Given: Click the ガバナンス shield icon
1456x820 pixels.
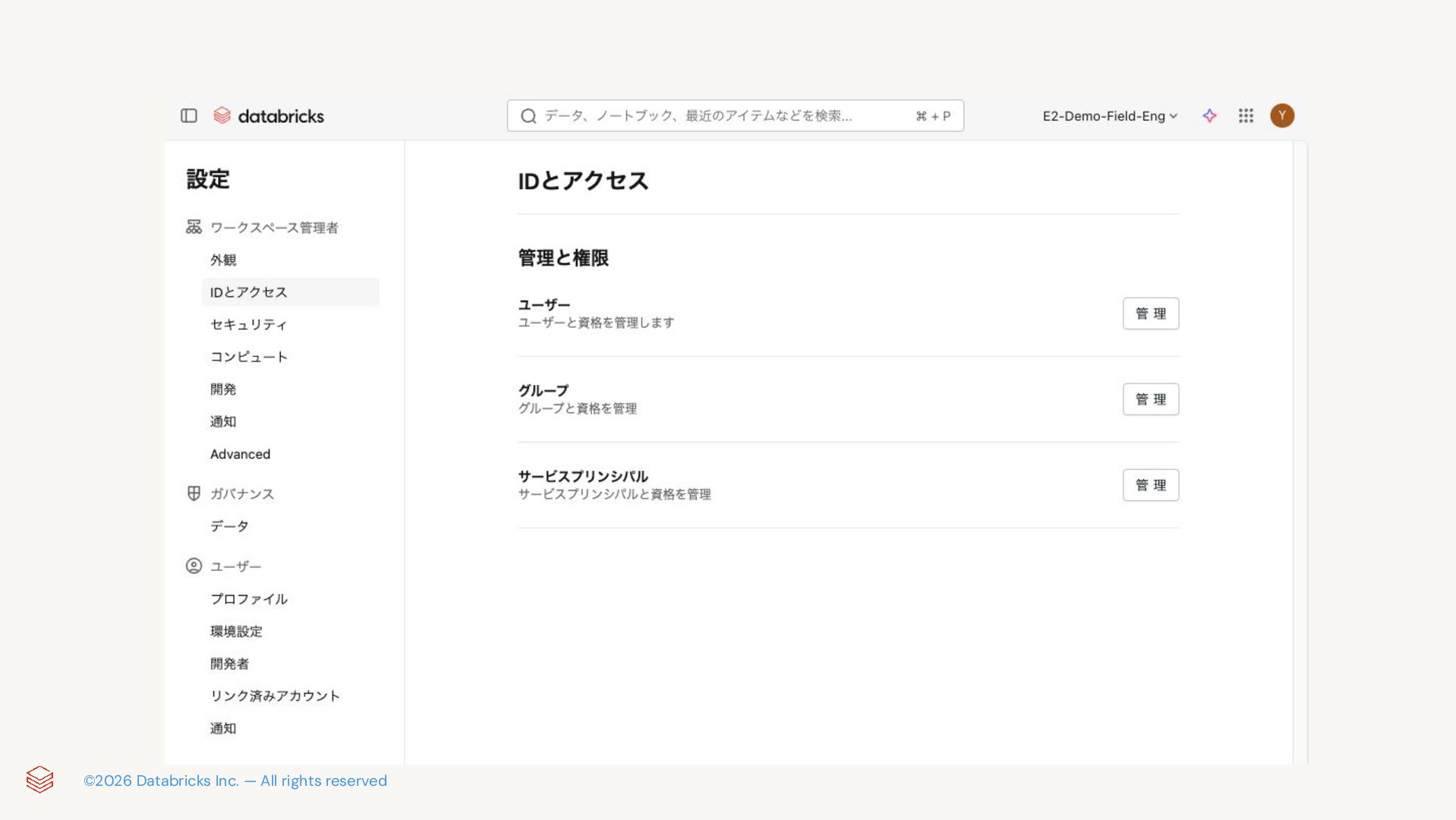Looking at the screenshot, I should pyautogui.click(x=194, y=494).
